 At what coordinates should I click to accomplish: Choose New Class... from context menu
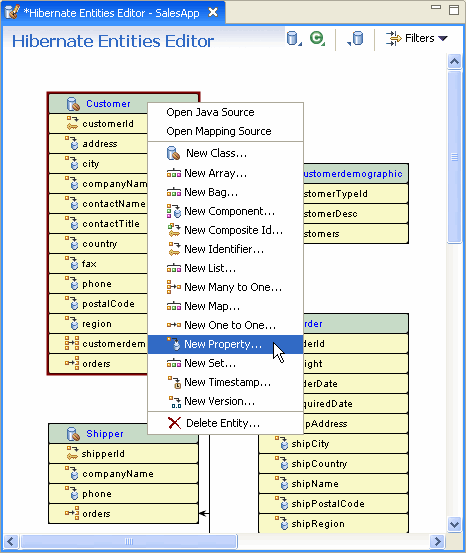[x=225, y=153]
